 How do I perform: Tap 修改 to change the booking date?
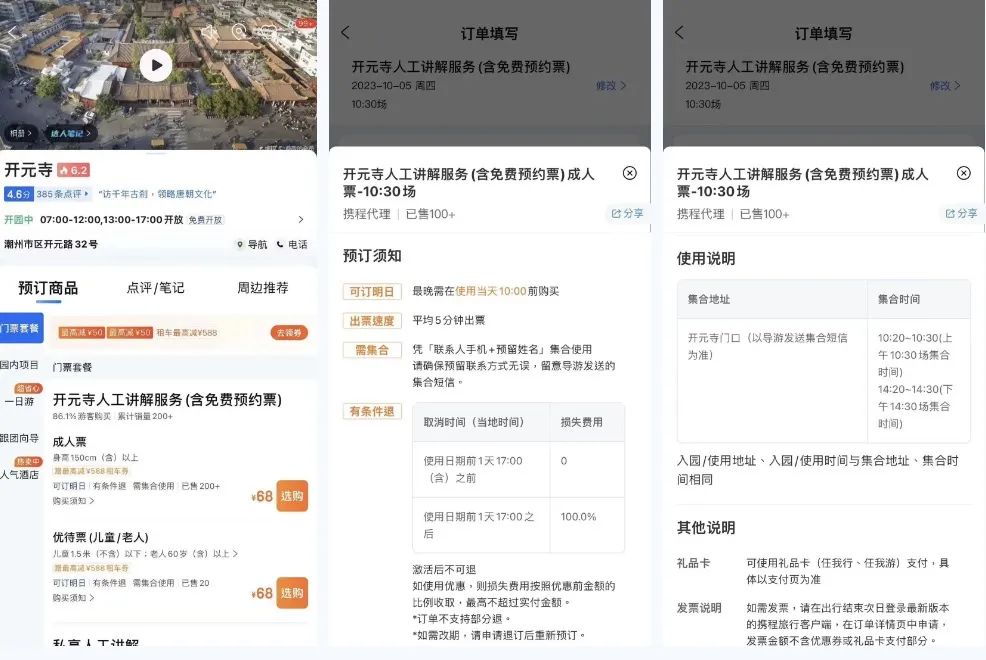[609, 86]
